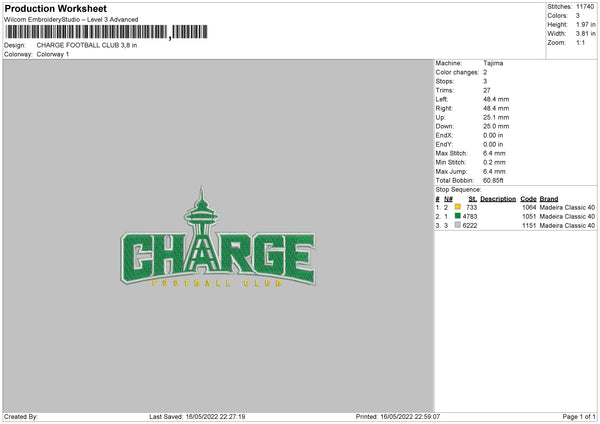Click thread code 1151
The width and height of the screenshot is (600, 424).
coord(529,226)
